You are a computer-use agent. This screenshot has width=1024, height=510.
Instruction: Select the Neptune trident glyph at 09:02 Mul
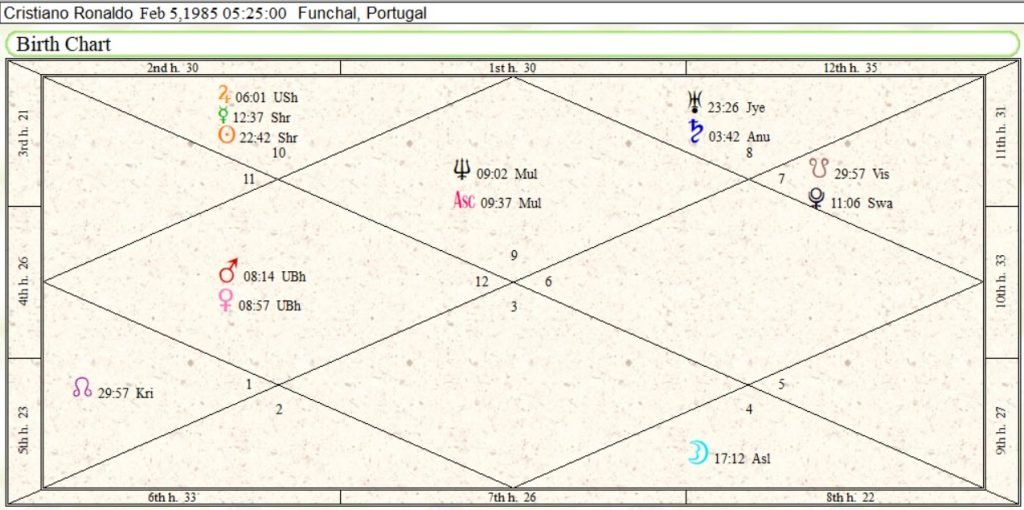coord(462,172)
